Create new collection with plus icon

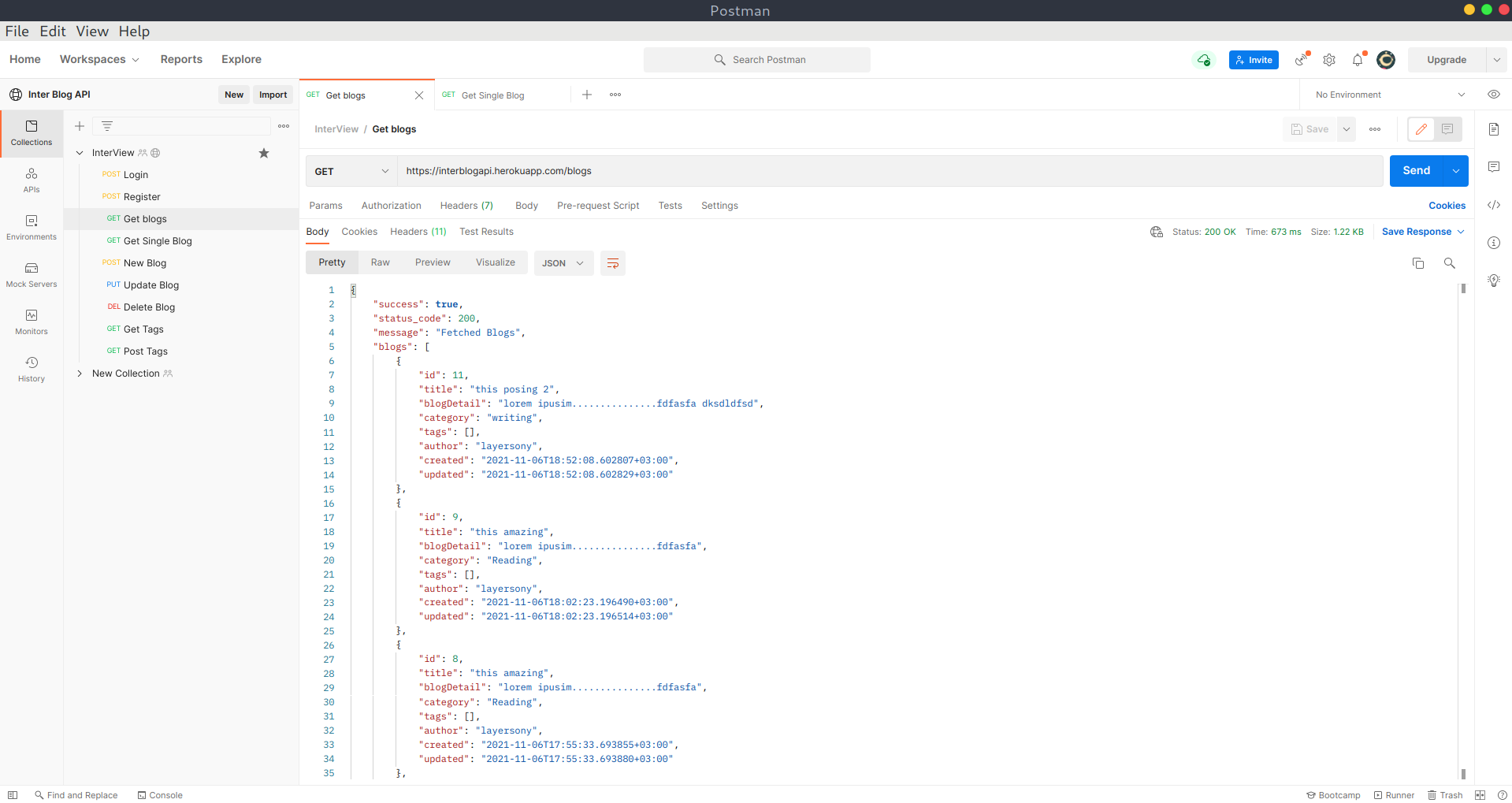80,126
